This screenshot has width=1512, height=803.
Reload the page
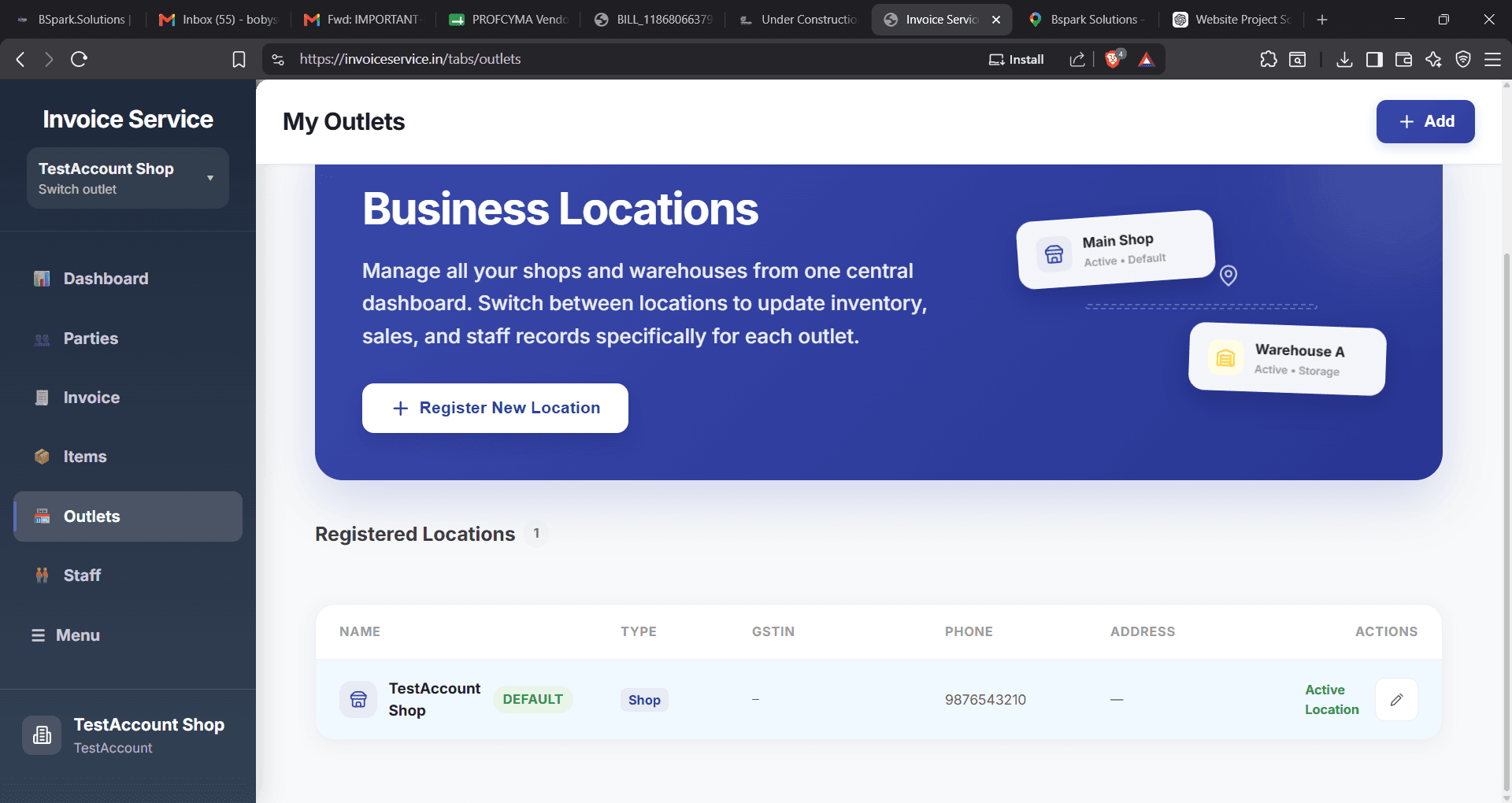(79, 59)
